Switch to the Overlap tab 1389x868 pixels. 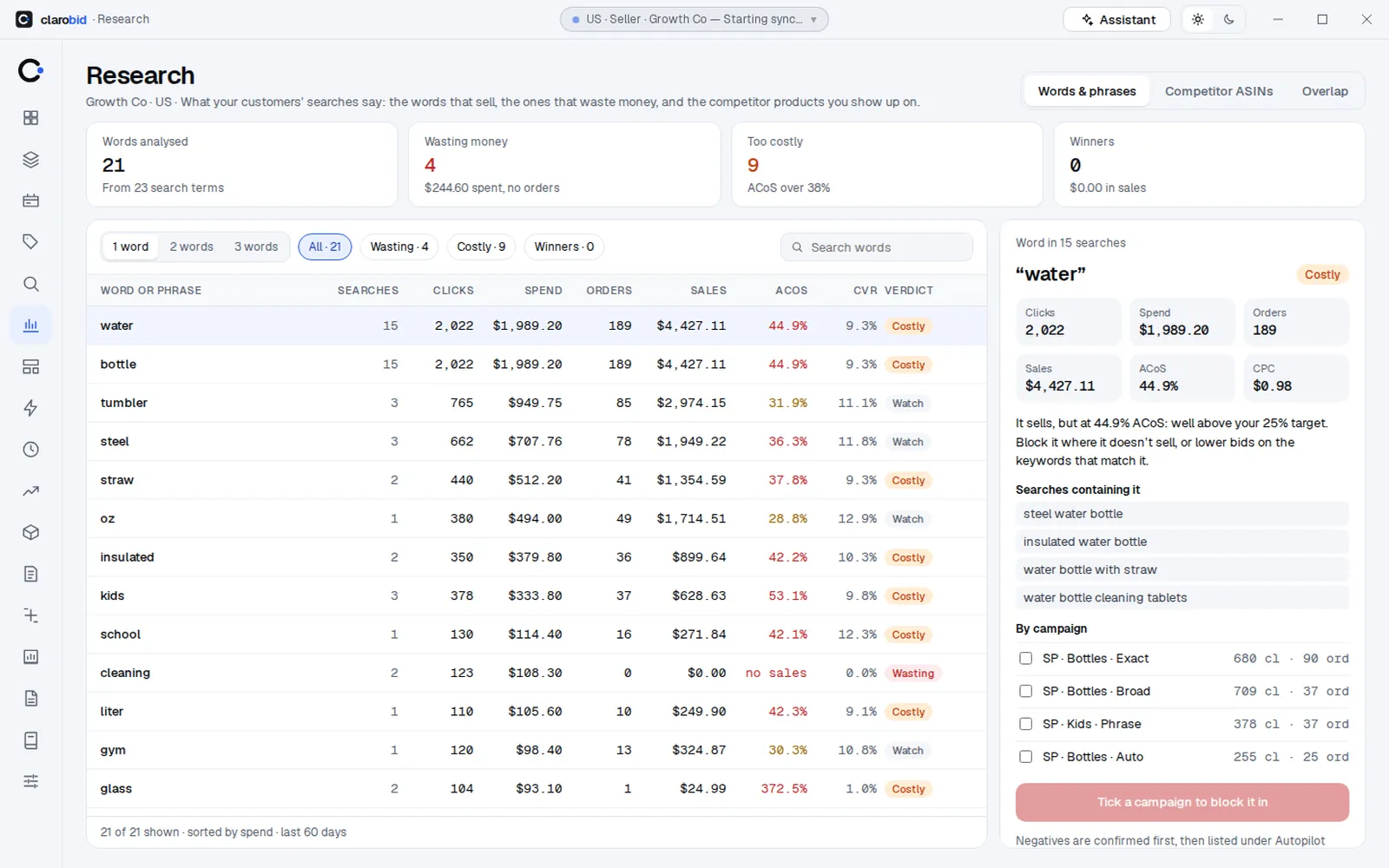coord(1325,91)
